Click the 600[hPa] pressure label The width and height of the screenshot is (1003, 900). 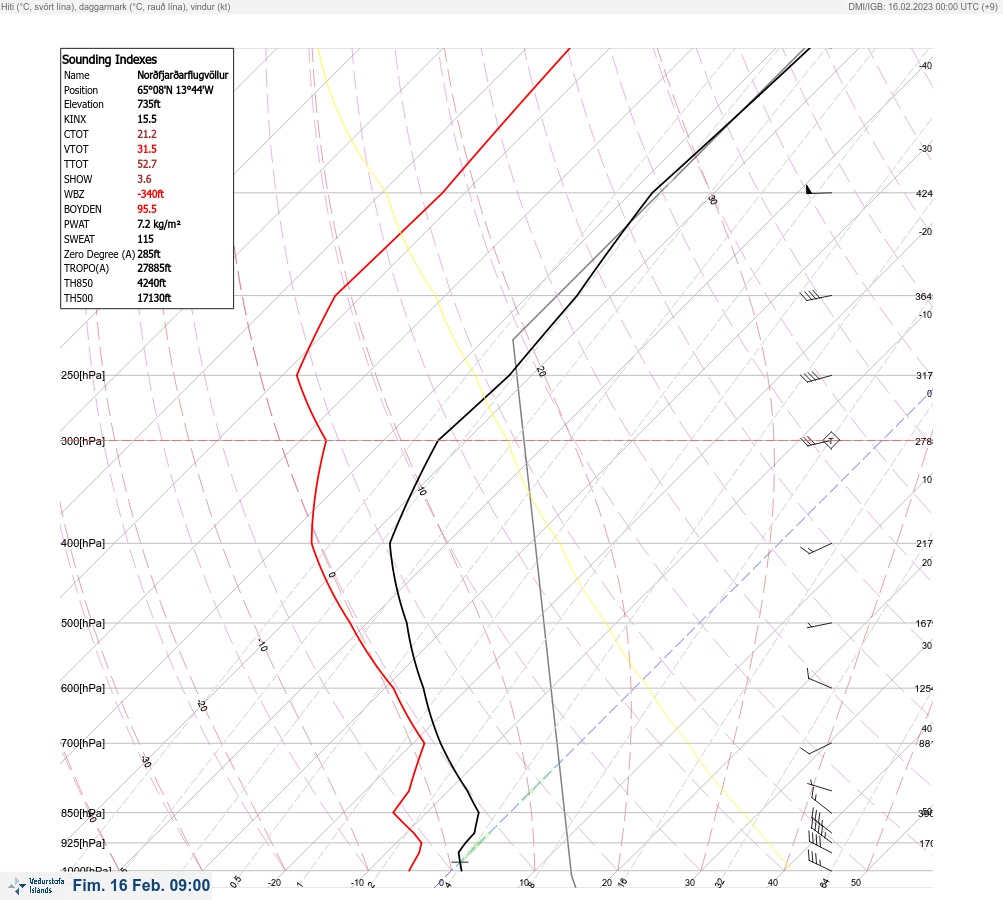pyautogui.click(x=83, y=688)
